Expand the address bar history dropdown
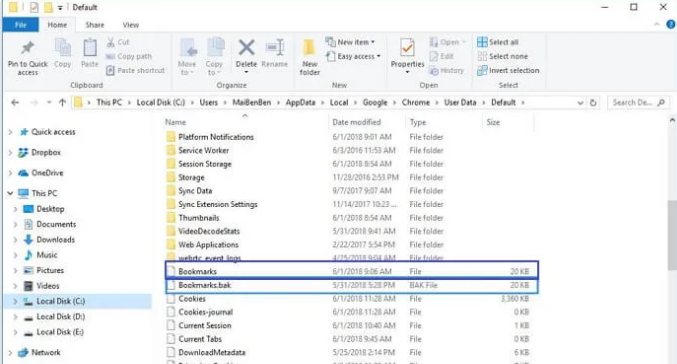 pyautogui.click(x=580, y=103)
